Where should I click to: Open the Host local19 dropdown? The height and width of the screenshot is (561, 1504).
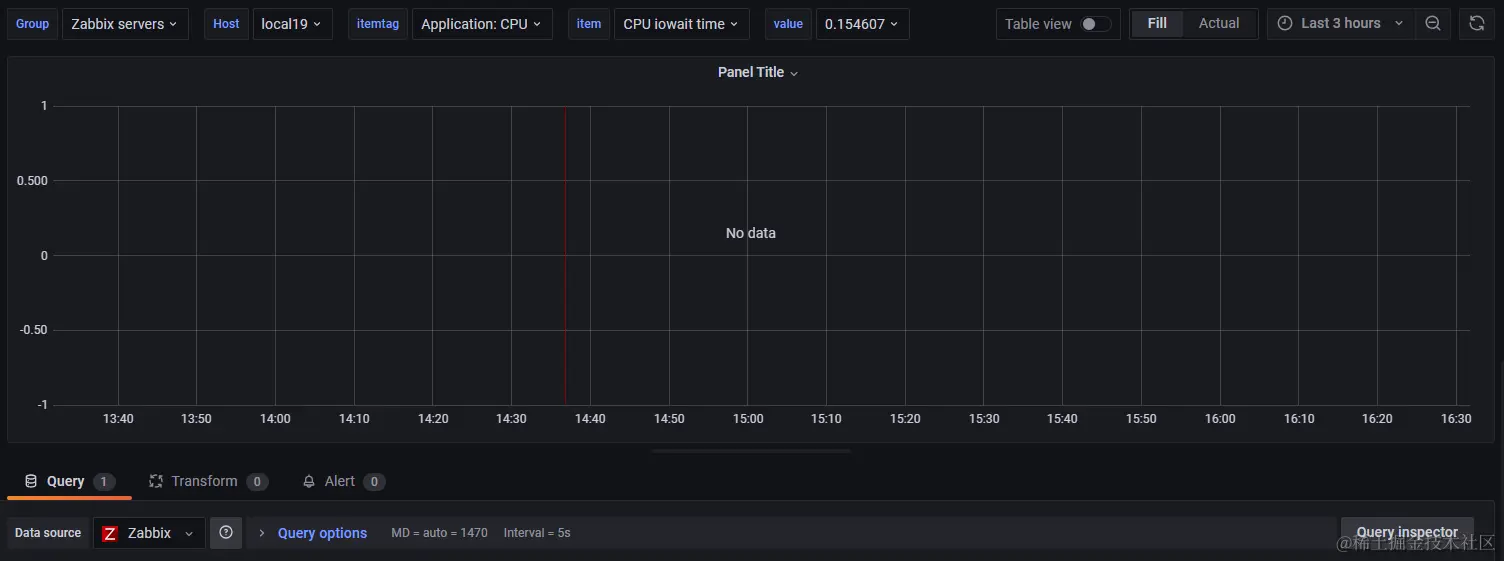(292, 24)
